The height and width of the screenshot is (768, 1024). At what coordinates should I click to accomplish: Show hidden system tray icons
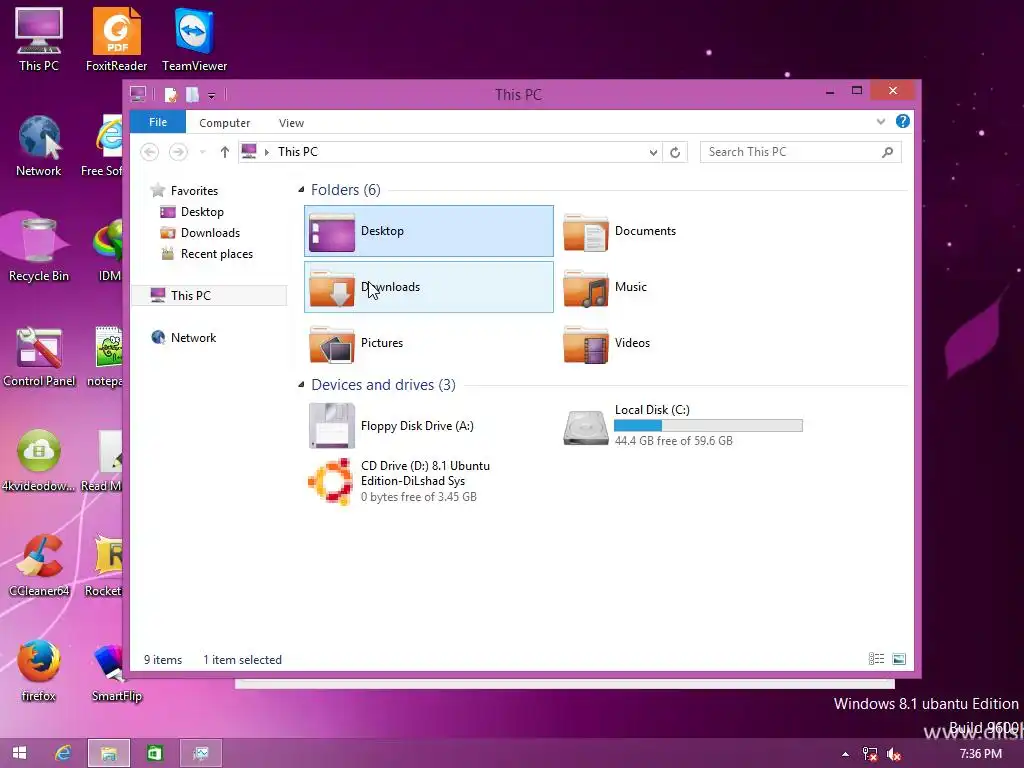coord(845,754)
